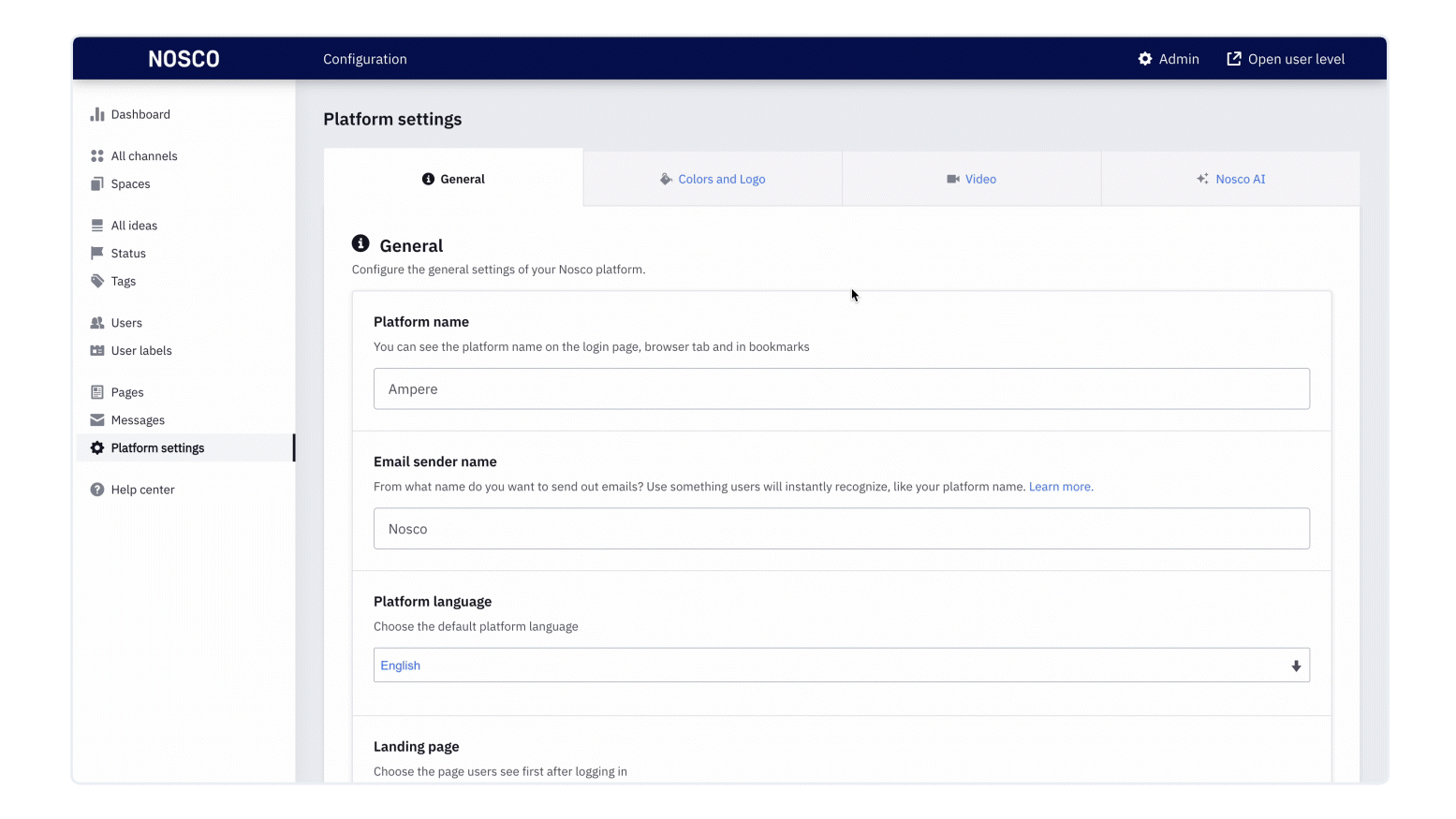
Task: Click the All channels grid icon
Action: point(97,155)
